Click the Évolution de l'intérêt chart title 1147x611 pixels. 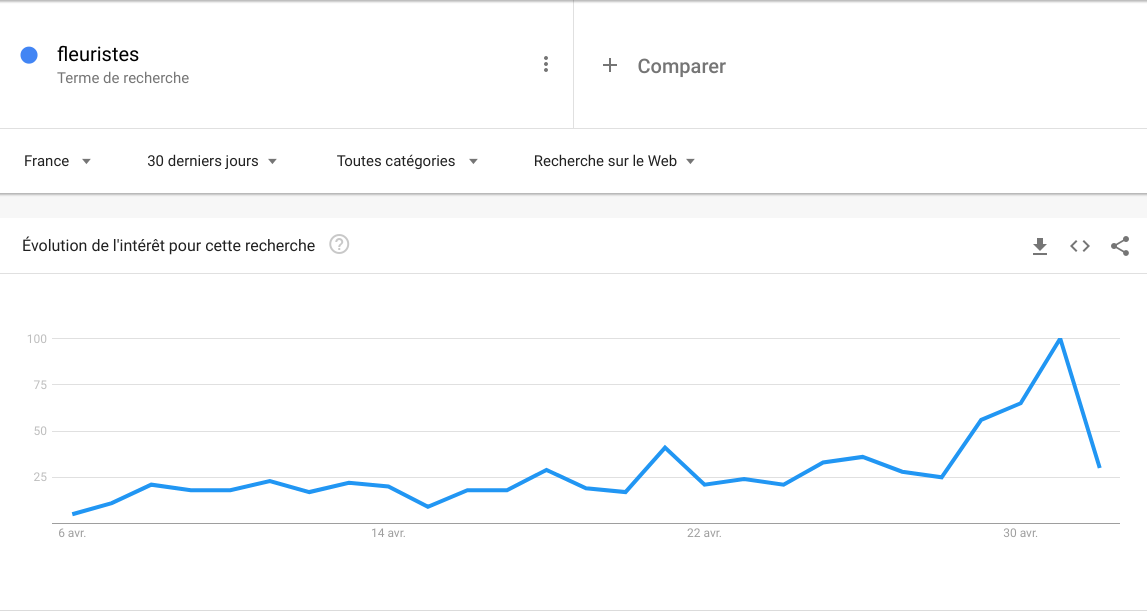click(168, 245)
